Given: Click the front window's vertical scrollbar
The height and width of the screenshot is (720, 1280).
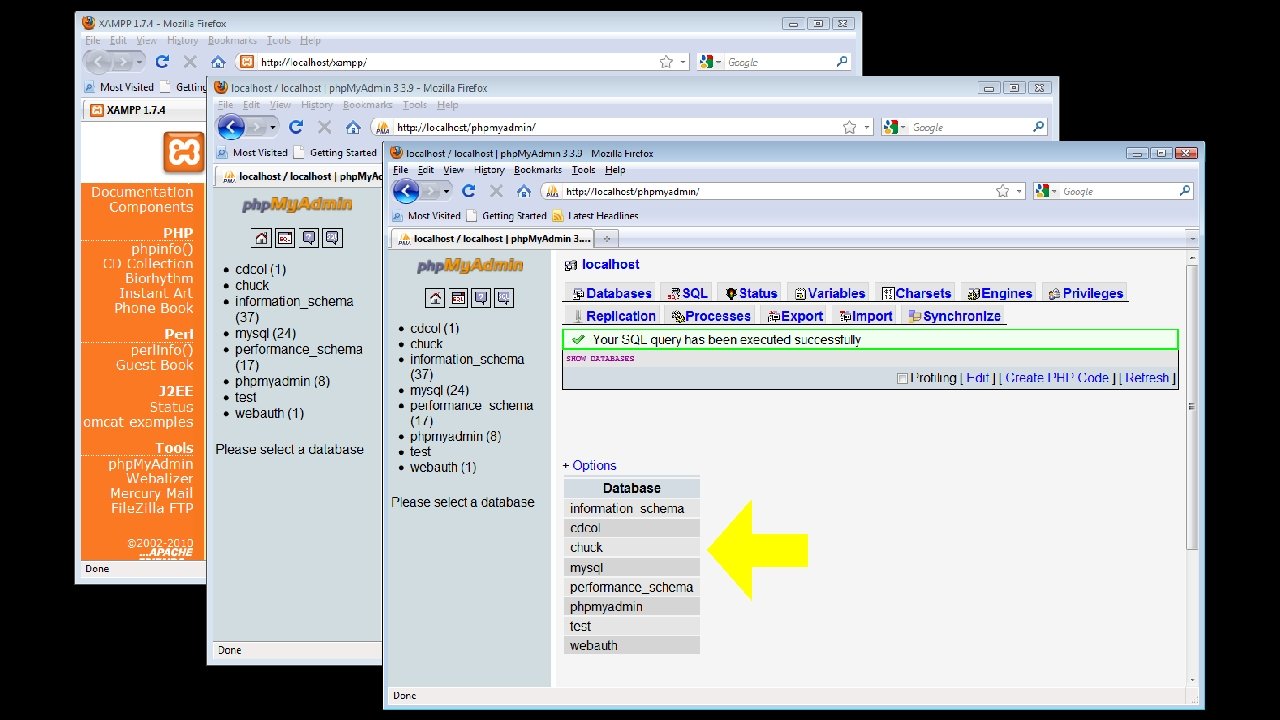Looking at the screenshot, I should [x=1191, y=405].
